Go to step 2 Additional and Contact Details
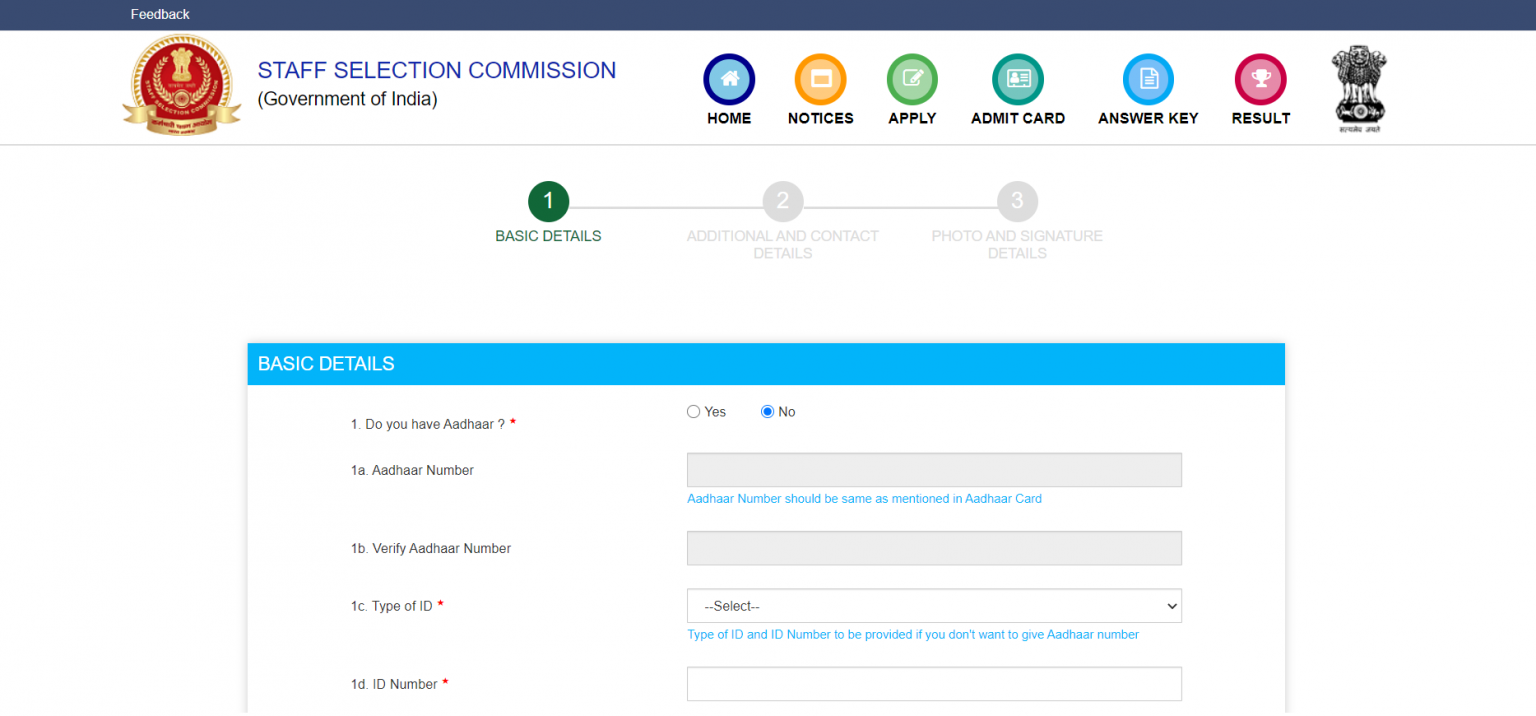This screenshot has width=1536, height=716. pos(782,202)
